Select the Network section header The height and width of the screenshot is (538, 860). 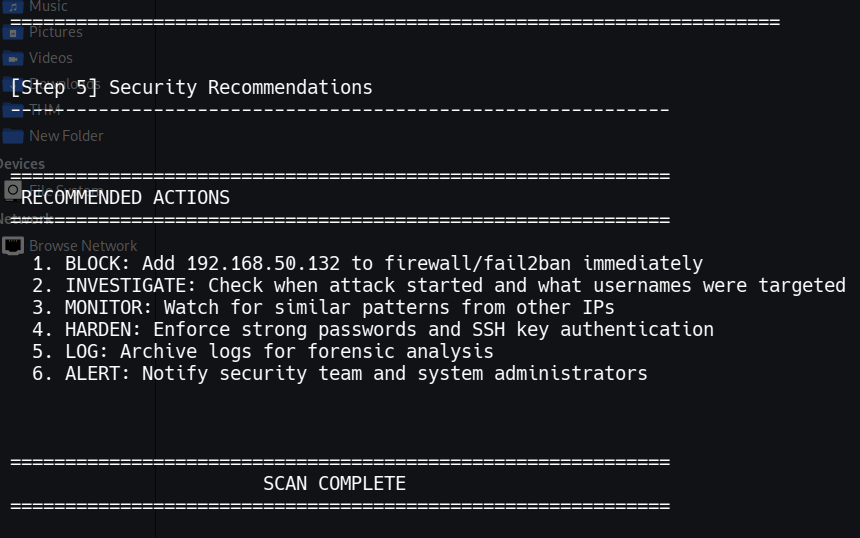[x=26, y=218]
